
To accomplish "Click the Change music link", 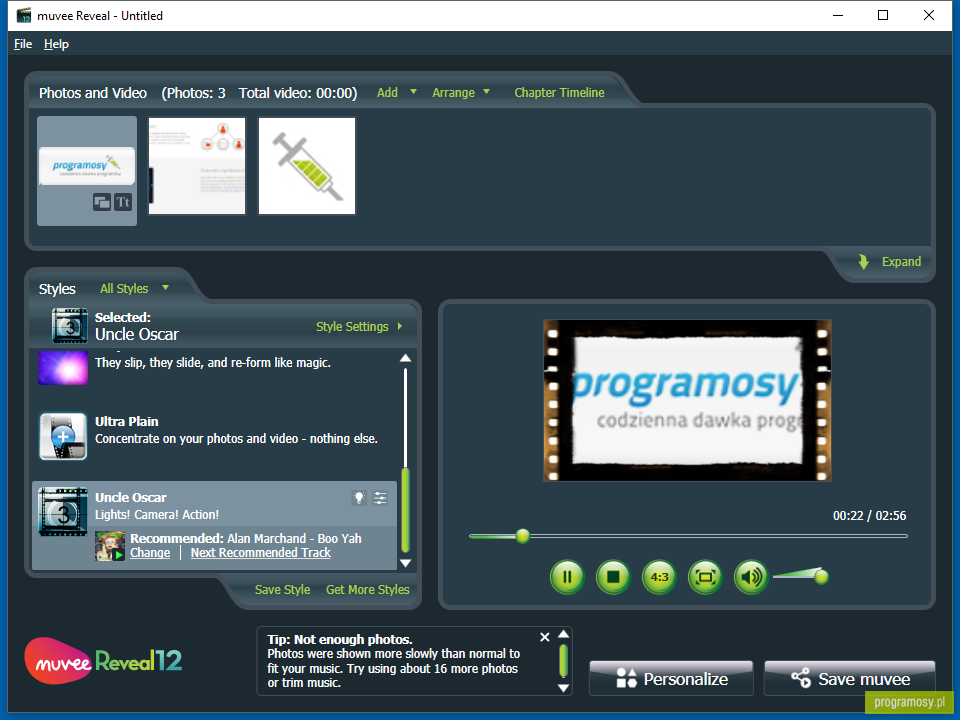I will tap(150, 553).
